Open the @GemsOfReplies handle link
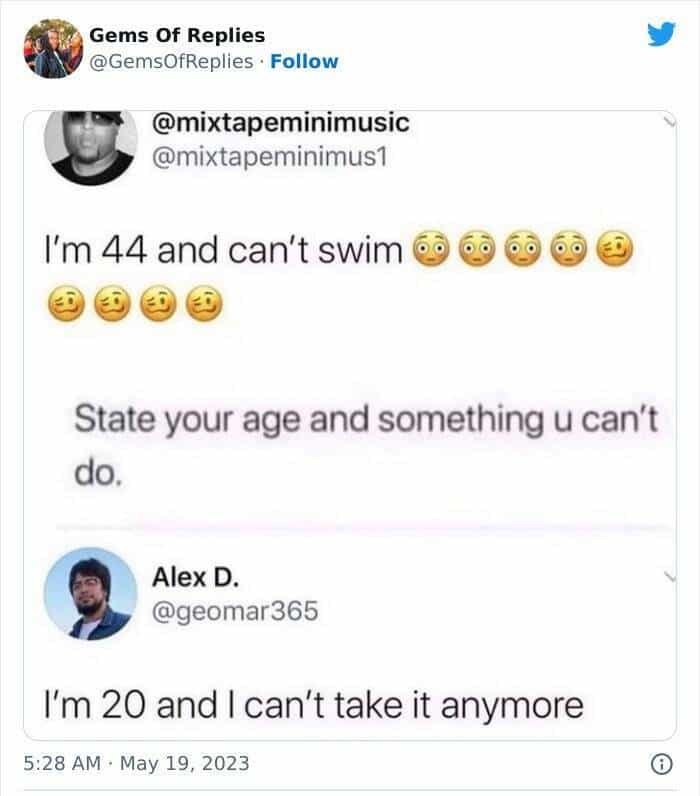This screenshot has width=700, height=796. click(x=171, y=61)
